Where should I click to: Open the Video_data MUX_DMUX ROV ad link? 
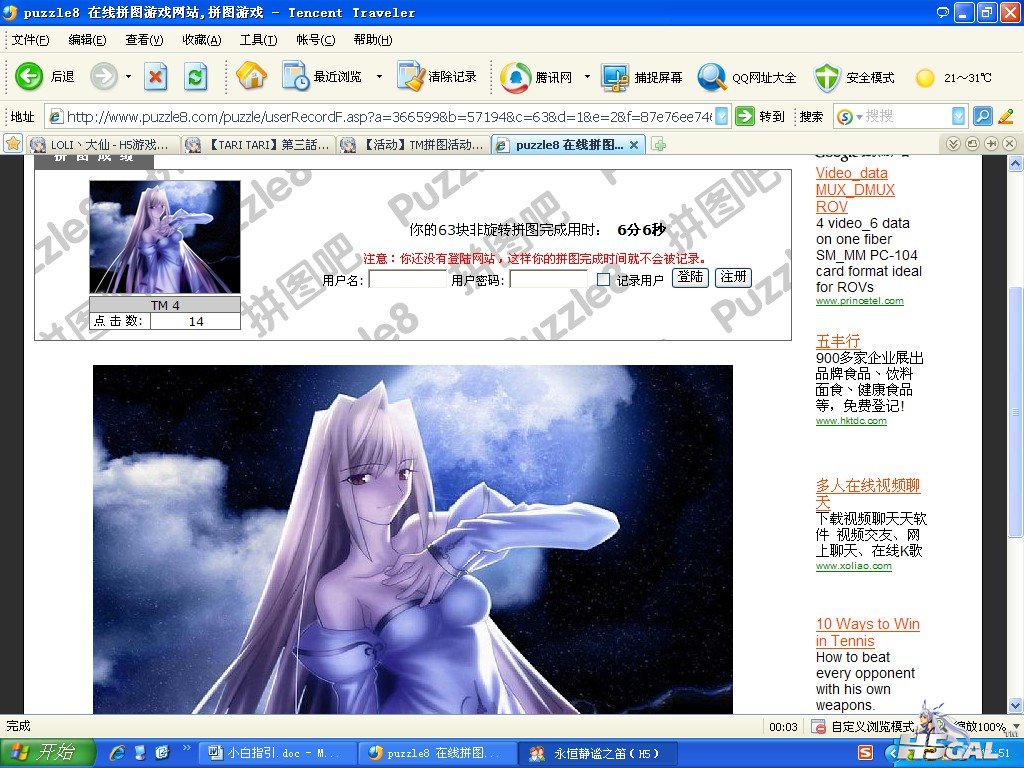856,189
